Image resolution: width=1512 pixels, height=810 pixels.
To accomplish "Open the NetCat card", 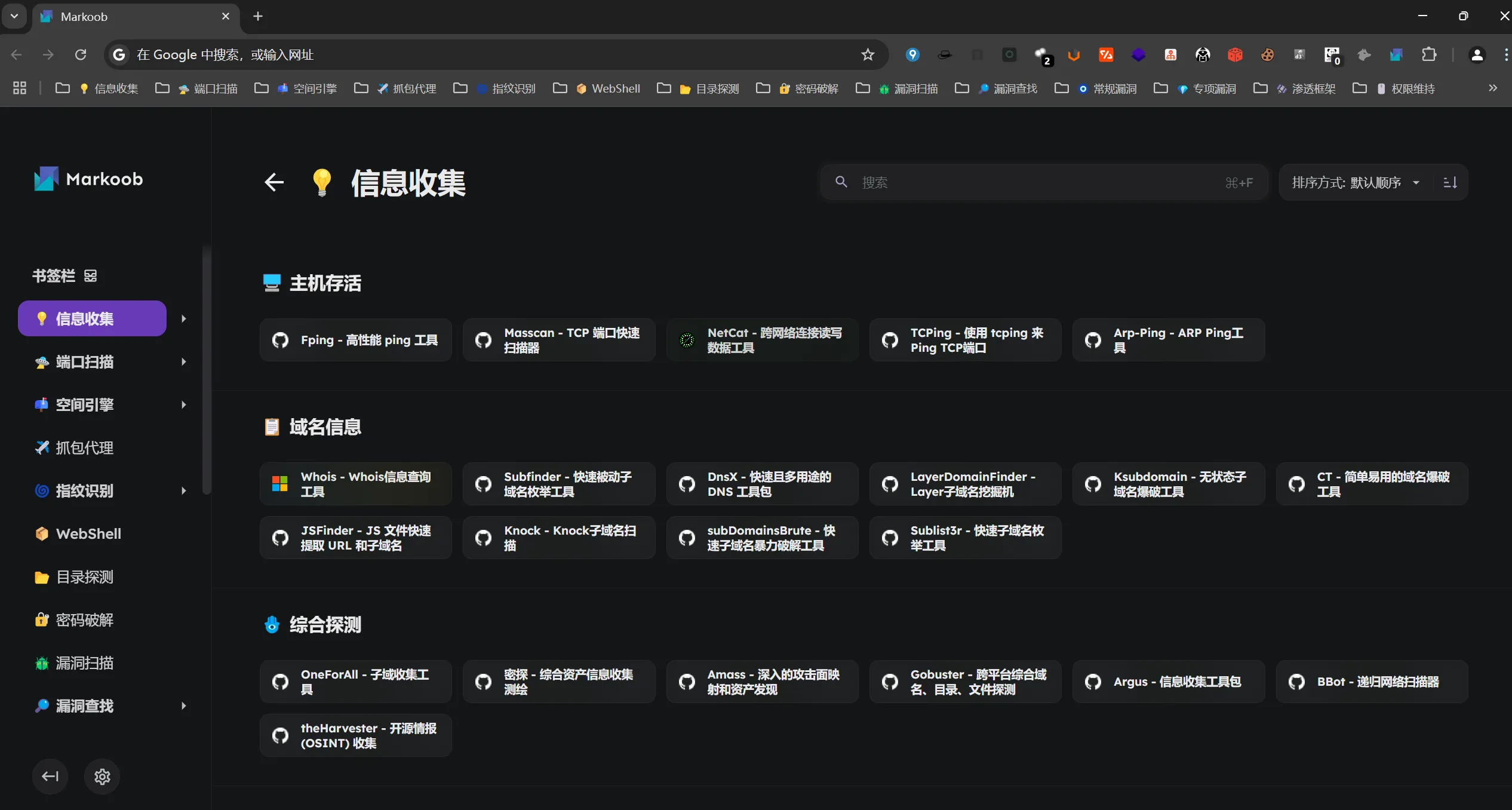I will tap(763, 340).
